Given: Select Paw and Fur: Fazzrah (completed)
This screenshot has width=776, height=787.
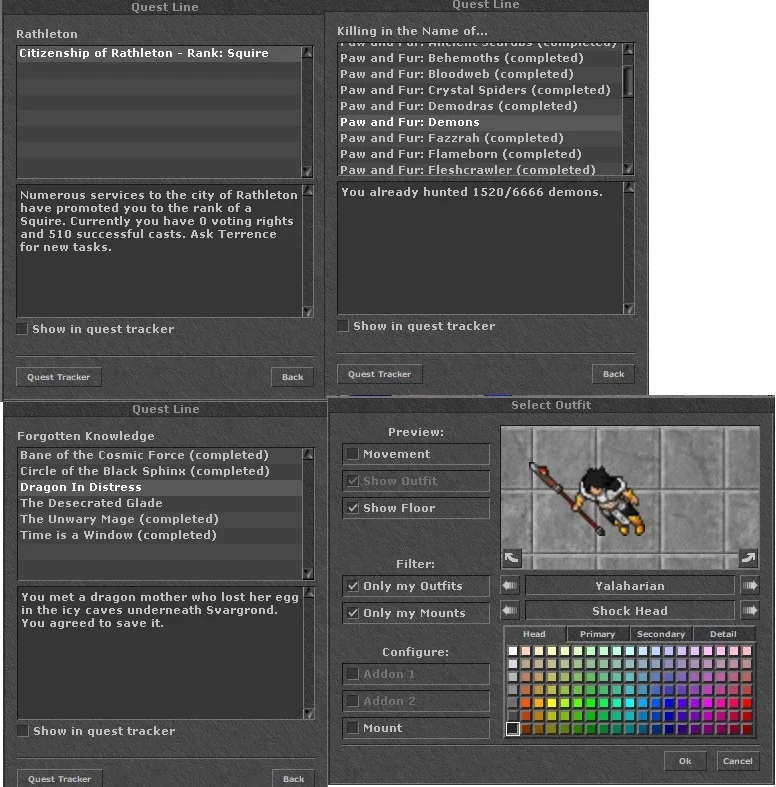Looking at the screenshot, I should point(480,138).
